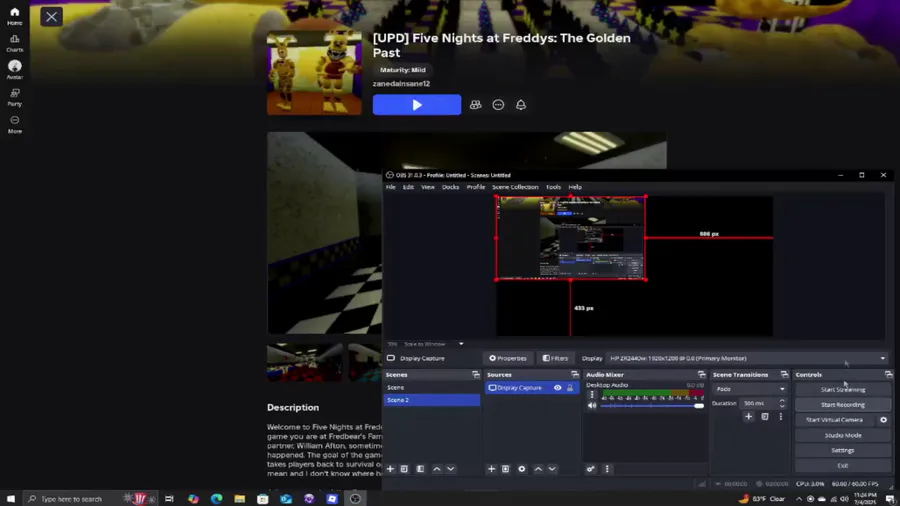
Task: Open the Edit menu in OBS
Action: tap(408, 187)
